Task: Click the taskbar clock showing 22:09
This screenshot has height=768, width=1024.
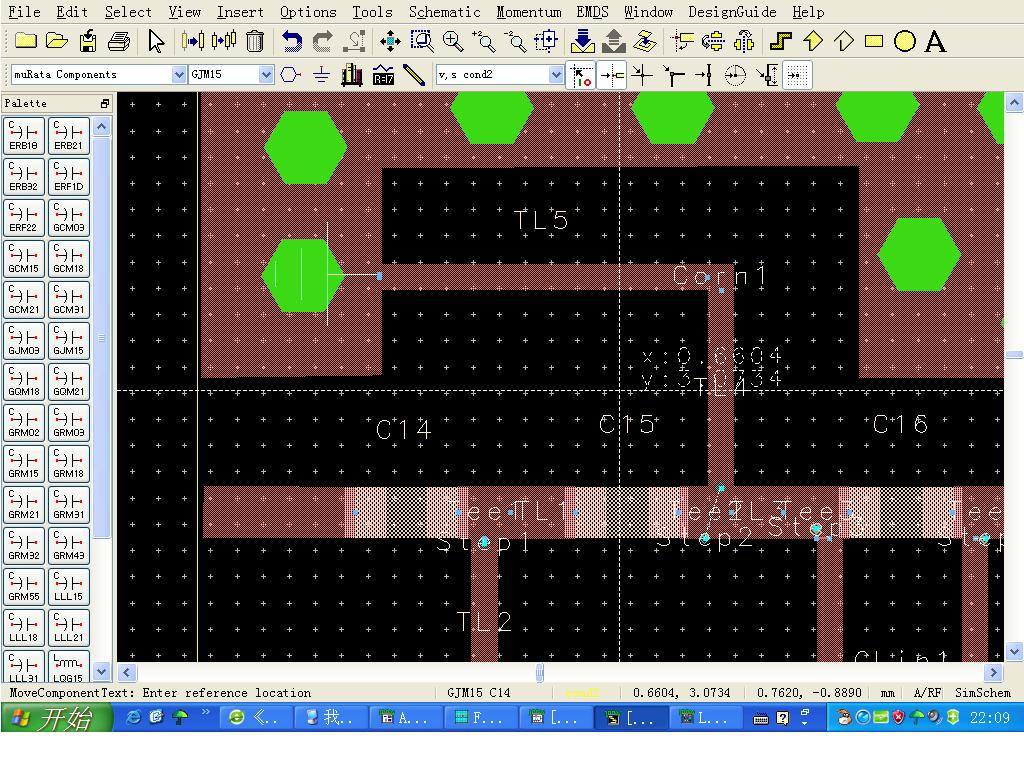Action: click(x=989, y=718)
